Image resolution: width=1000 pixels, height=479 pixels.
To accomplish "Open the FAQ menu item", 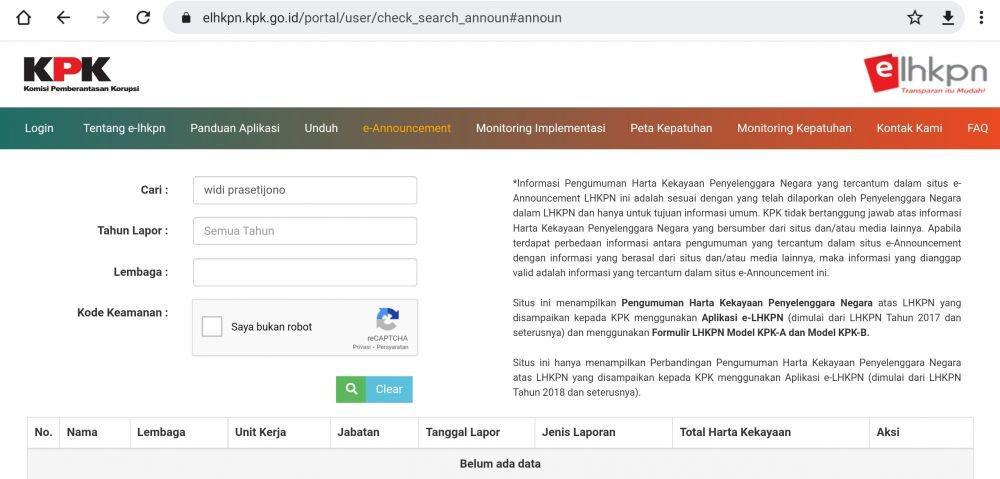I will coord(977,128).
